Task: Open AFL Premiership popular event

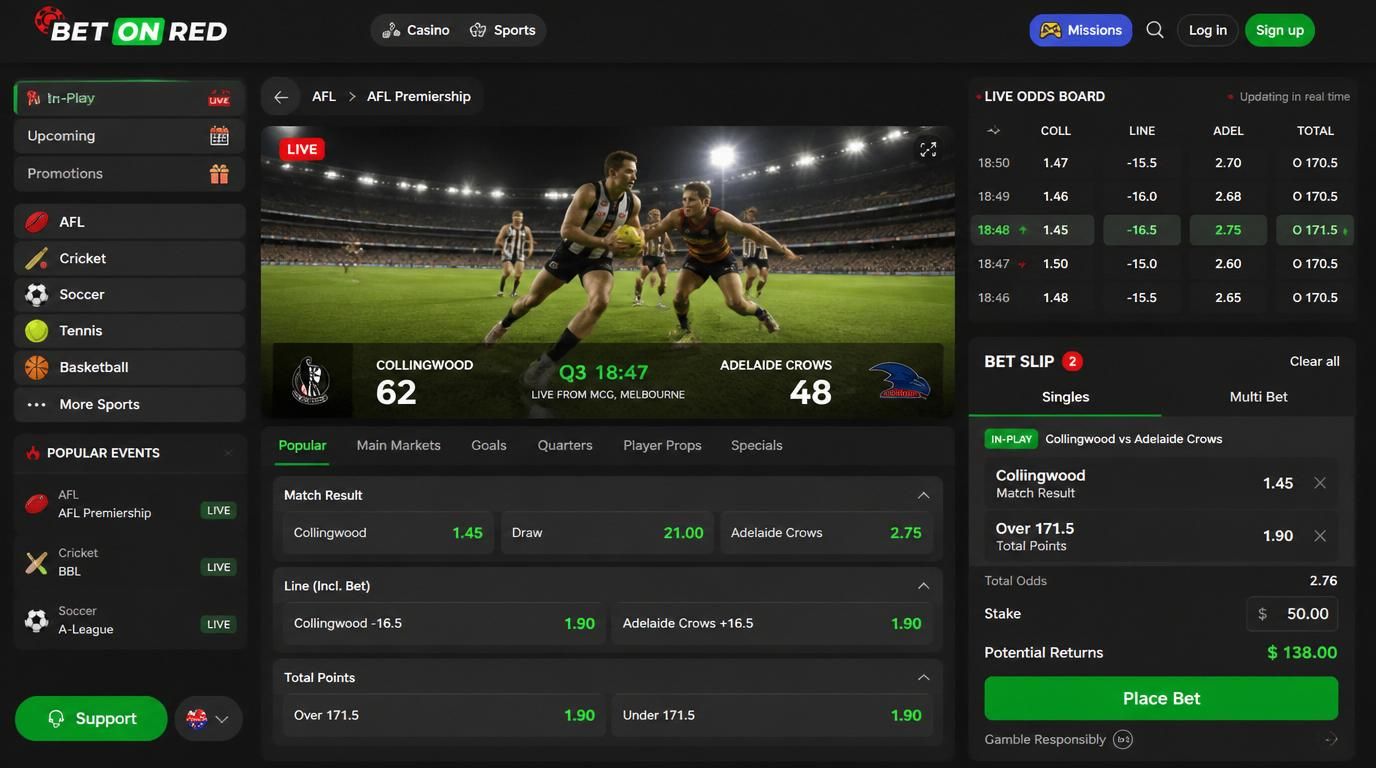Action: (x=130, y=505)
